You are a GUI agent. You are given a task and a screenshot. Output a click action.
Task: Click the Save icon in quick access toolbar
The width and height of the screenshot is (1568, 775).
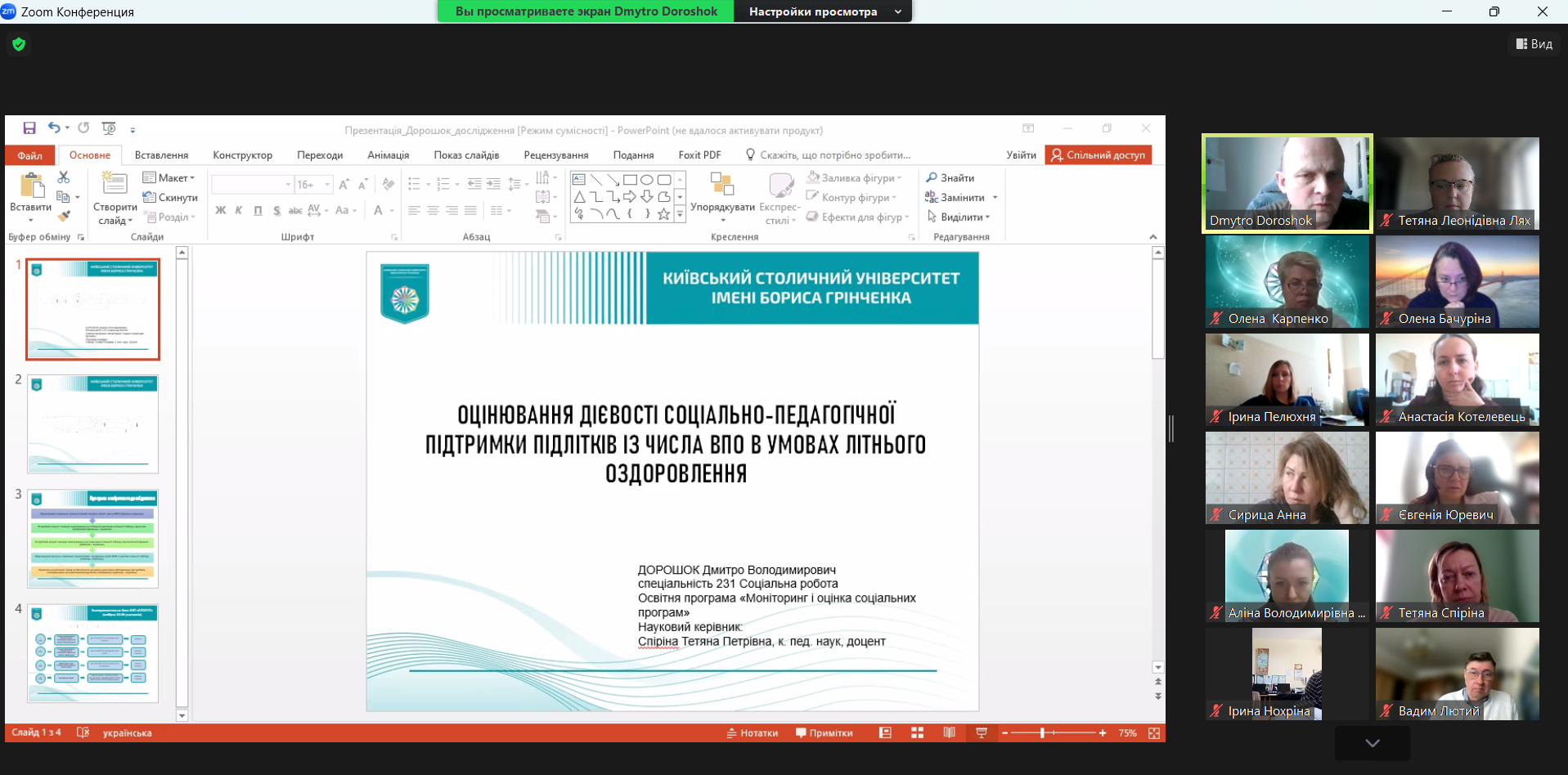pyautogui.click(x=29, y=128)
